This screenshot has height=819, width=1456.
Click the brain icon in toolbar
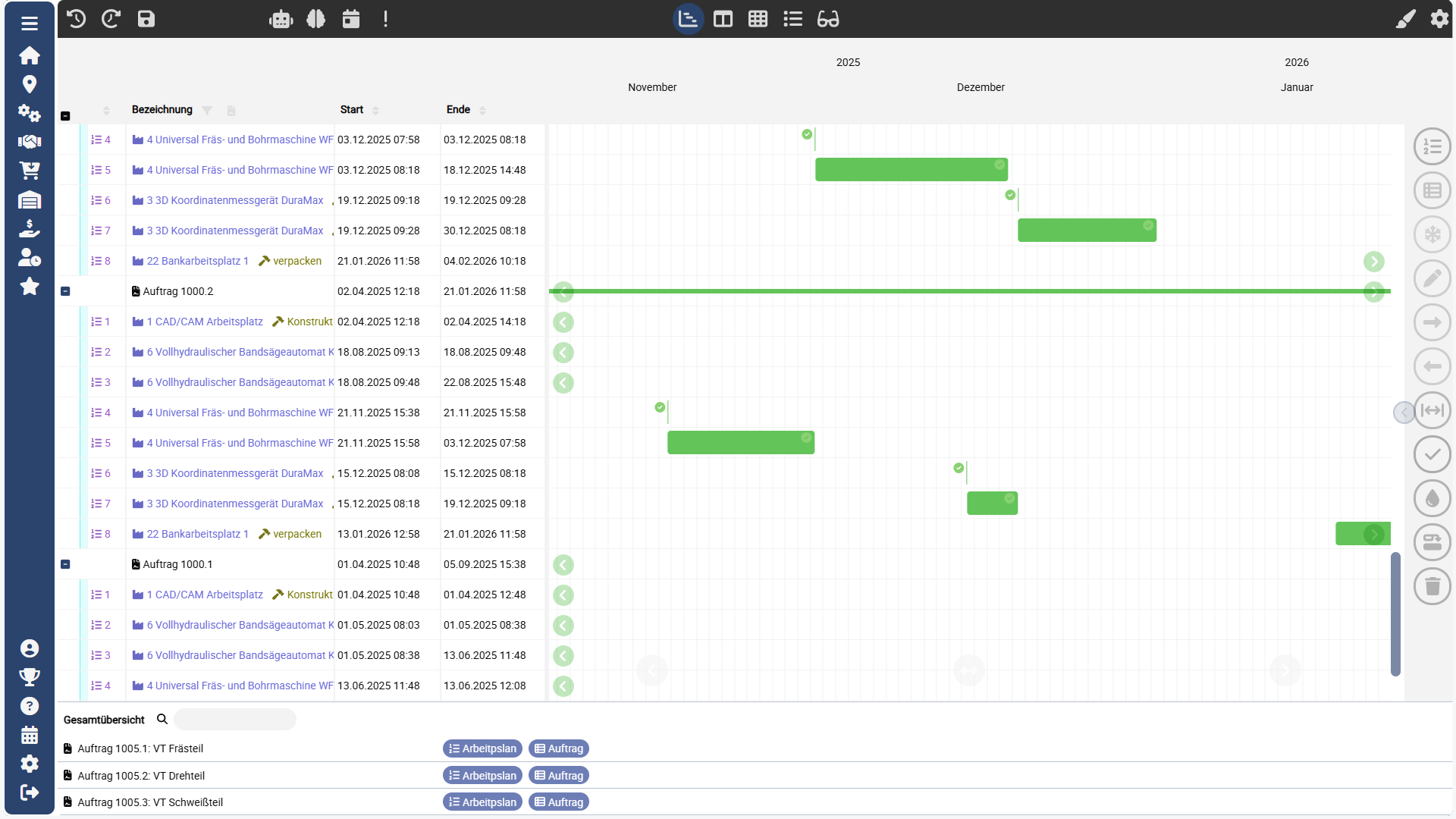(316, 19)
